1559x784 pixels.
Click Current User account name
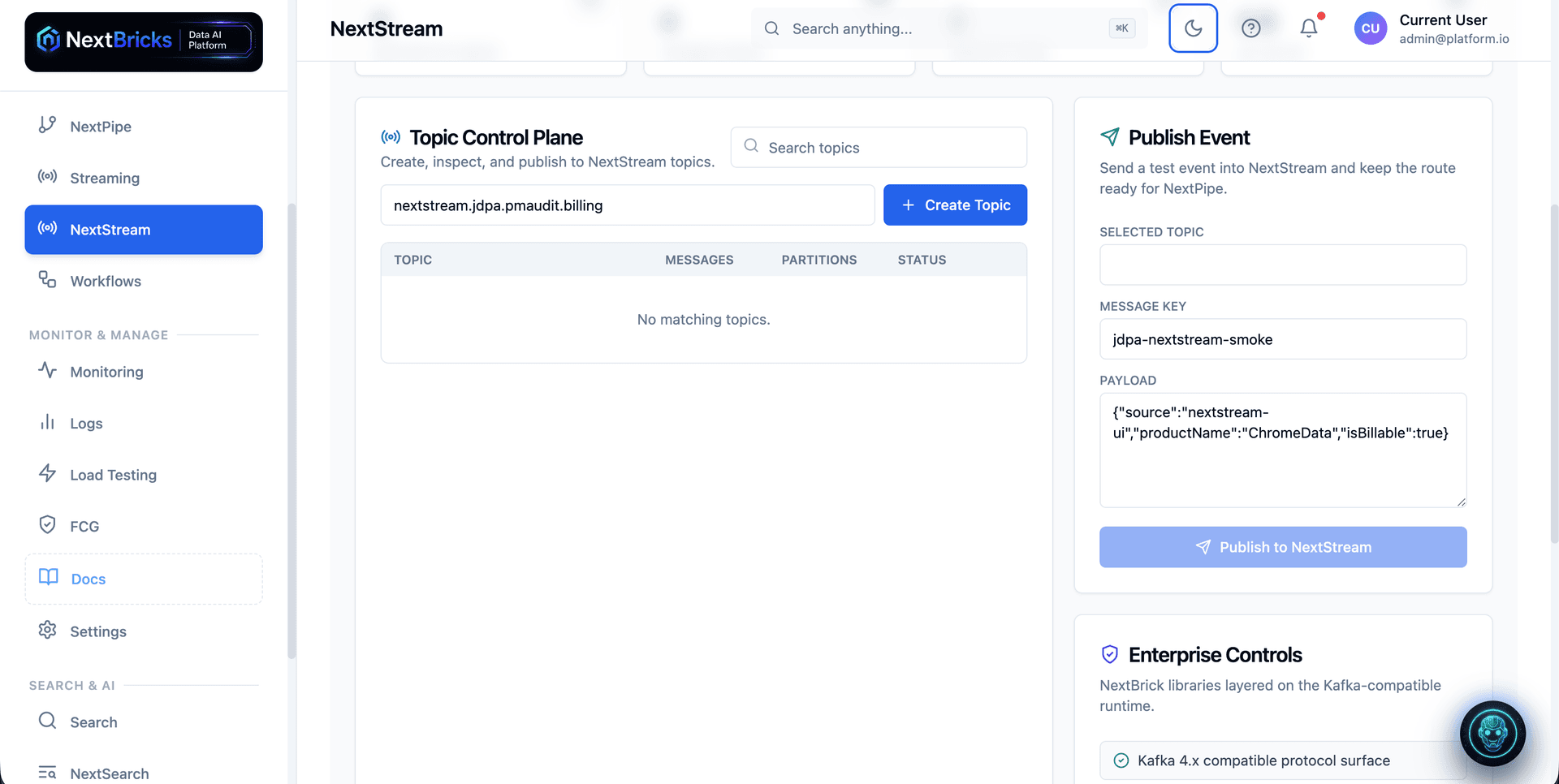(x=1443, y=20)
